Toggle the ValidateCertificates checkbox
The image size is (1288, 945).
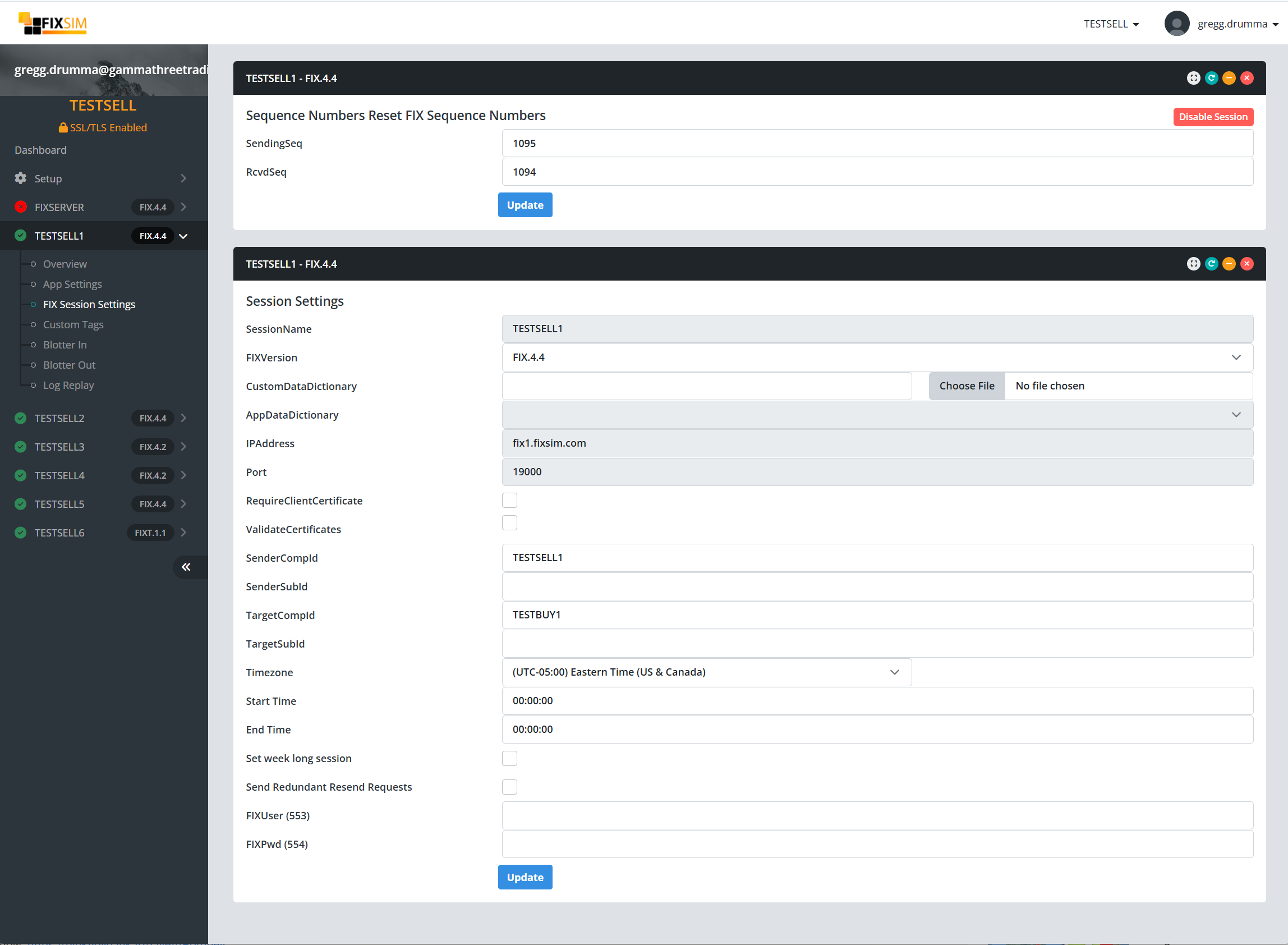pyautogui.click(x=509, y=523)
